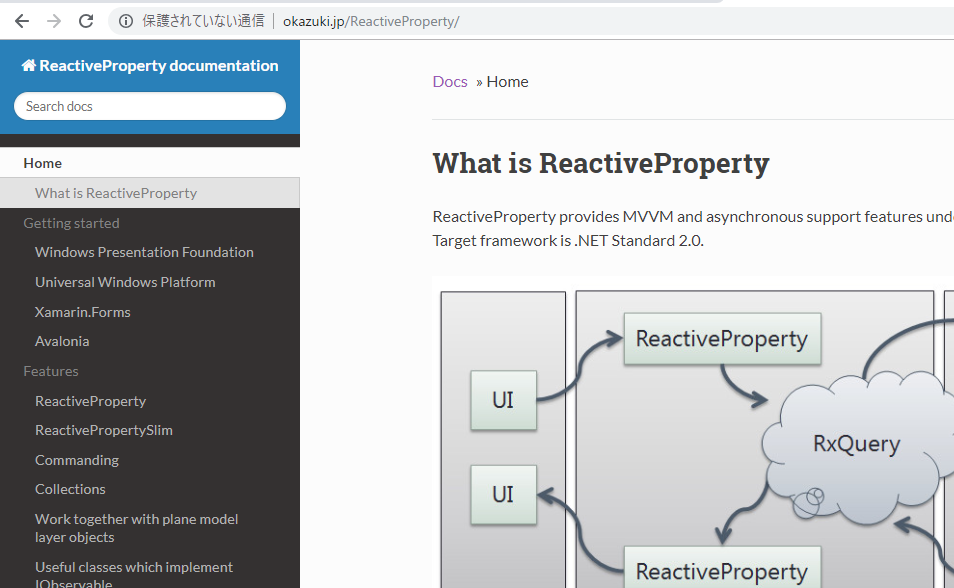Click the upper UI box in diagram

point(503,400)
